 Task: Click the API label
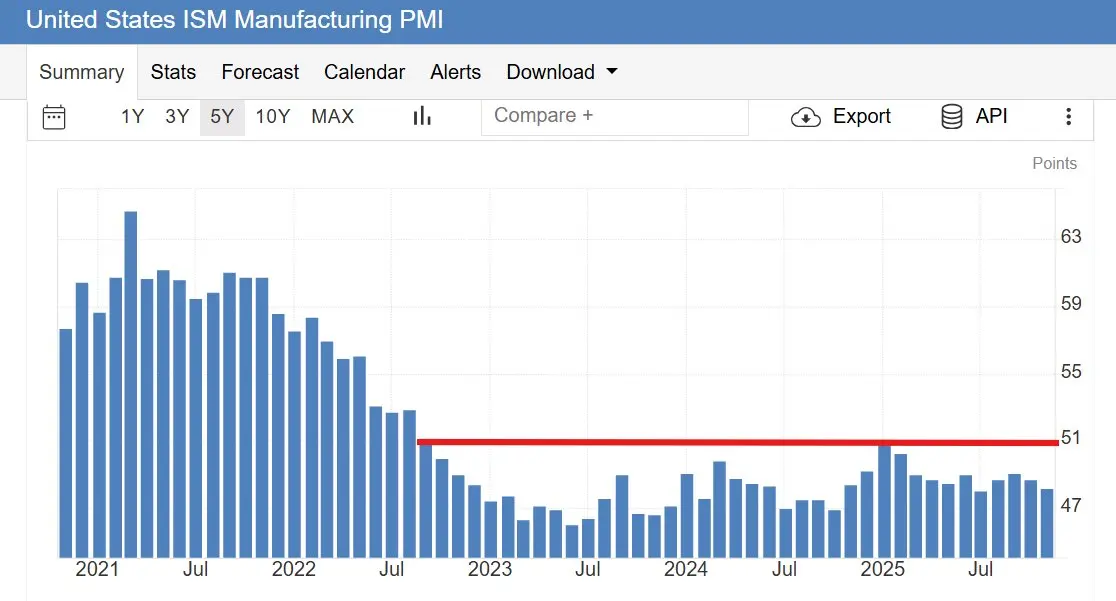(x=991, y=116)
